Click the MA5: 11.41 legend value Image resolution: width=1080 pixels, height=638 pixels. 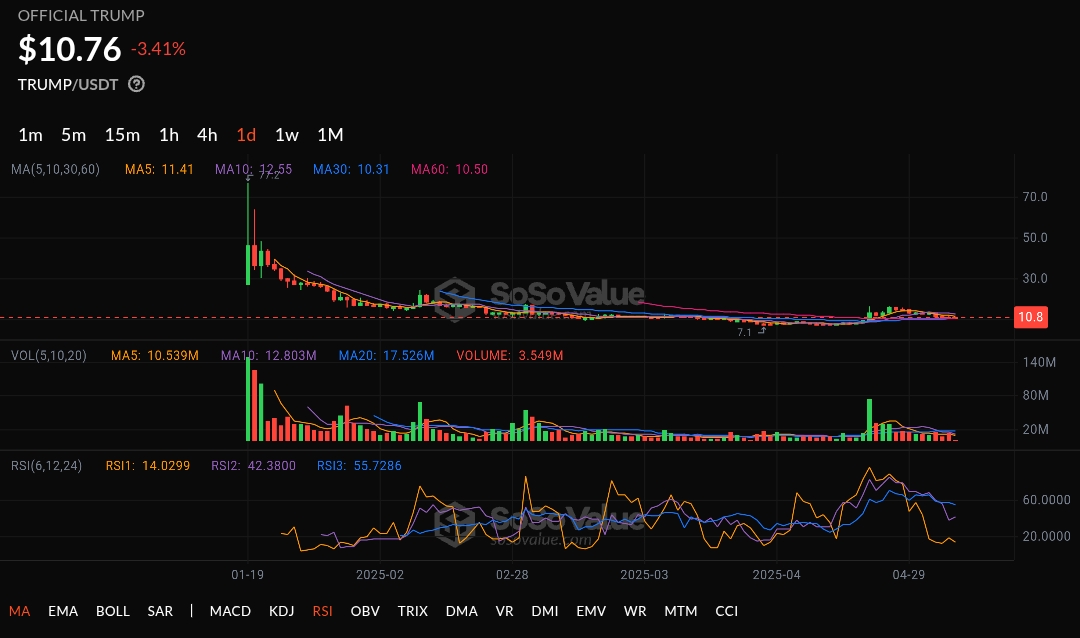(159, 169)
